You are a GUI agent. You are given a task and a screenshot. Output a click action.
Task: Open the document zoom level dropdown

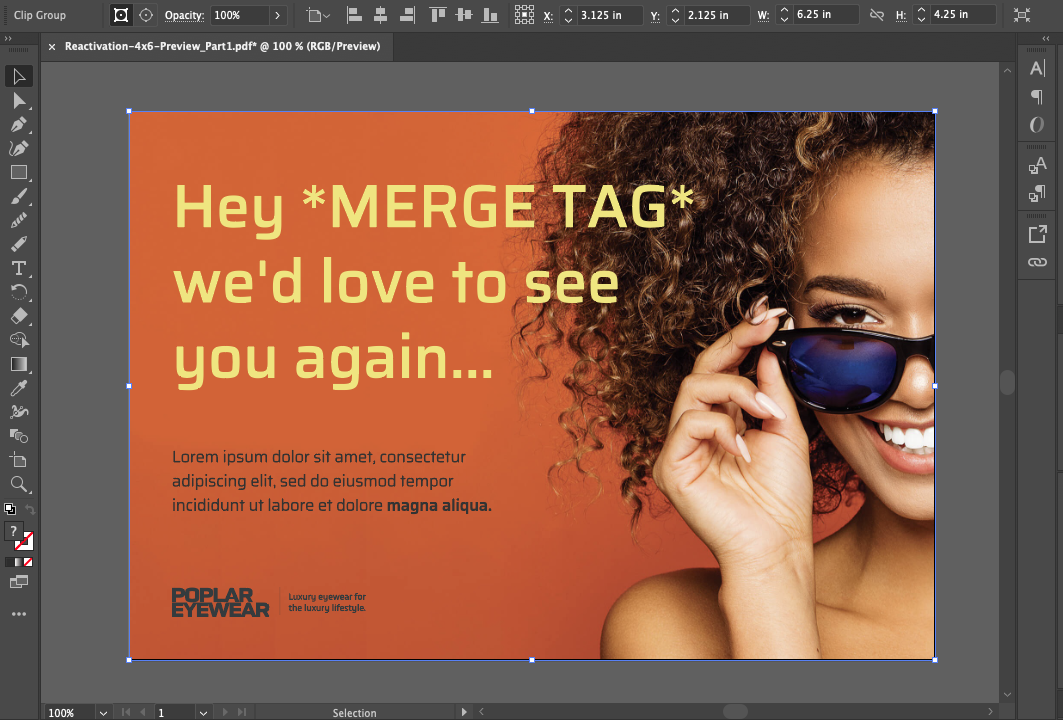click(103, 712)
